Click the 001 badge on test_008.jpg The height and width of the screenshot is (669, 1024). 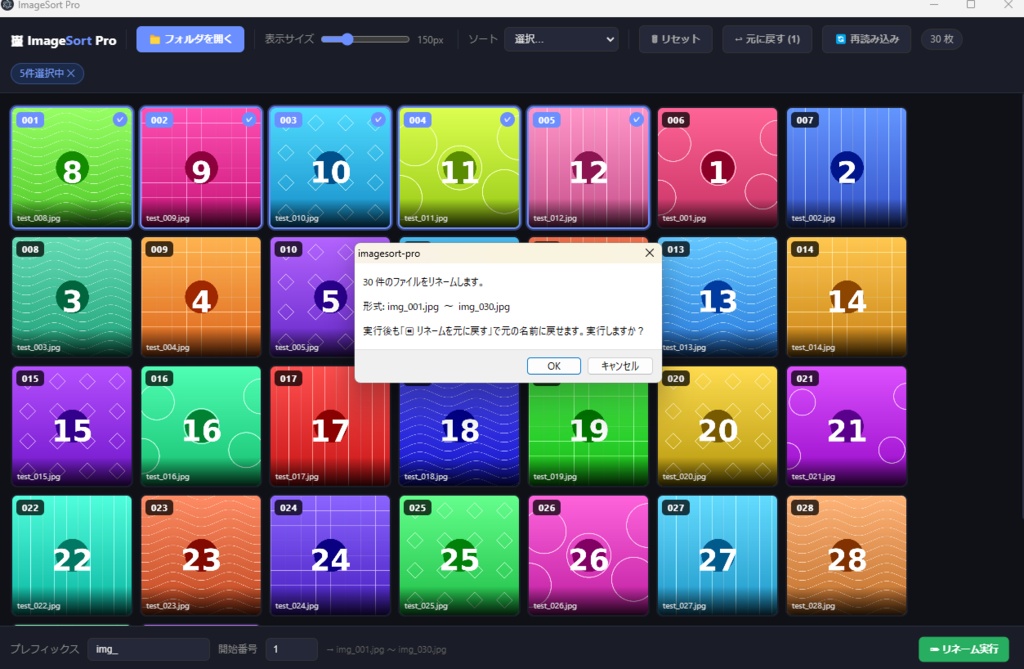click(30, 120)
